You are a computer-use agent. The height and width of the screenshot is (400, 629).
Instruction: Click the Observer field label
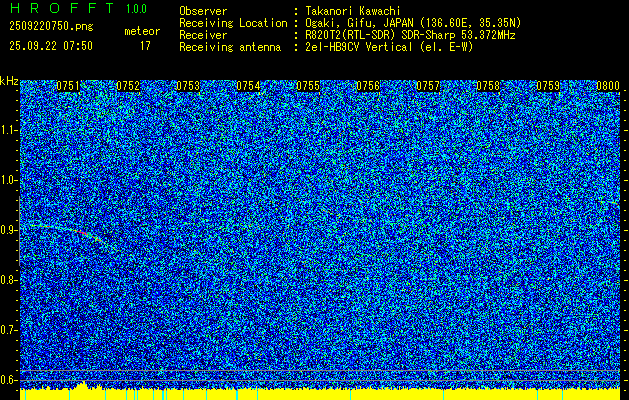pos(203,11)
